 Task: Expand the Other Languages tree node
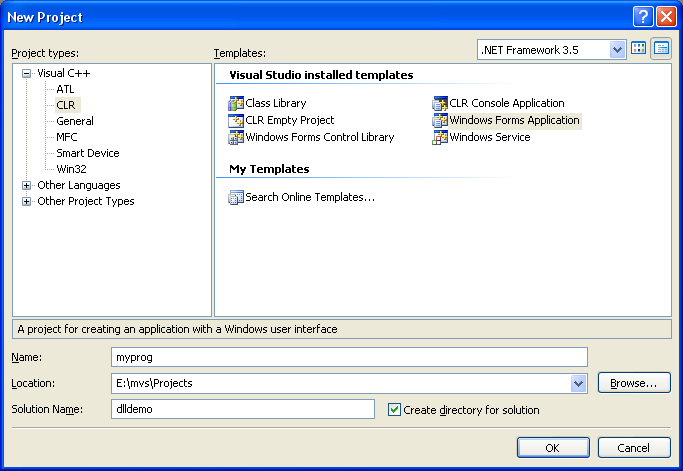click(x=27, y=186)
